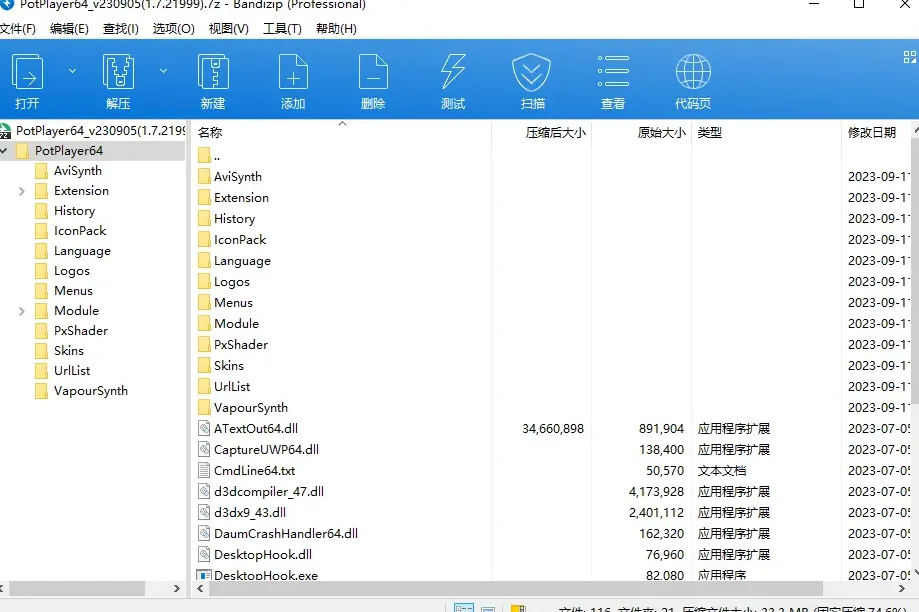Sort by the 原始大小 column header

[642, 132]
